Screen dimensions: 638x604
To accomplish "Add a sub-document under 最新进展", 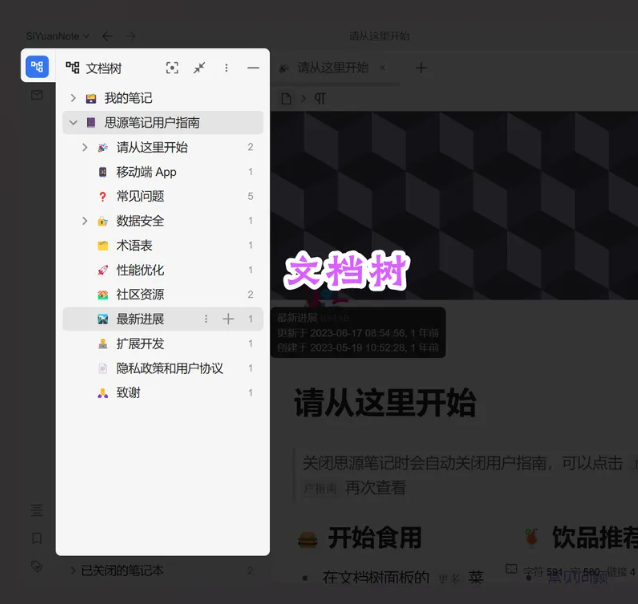I will point(228,319).
